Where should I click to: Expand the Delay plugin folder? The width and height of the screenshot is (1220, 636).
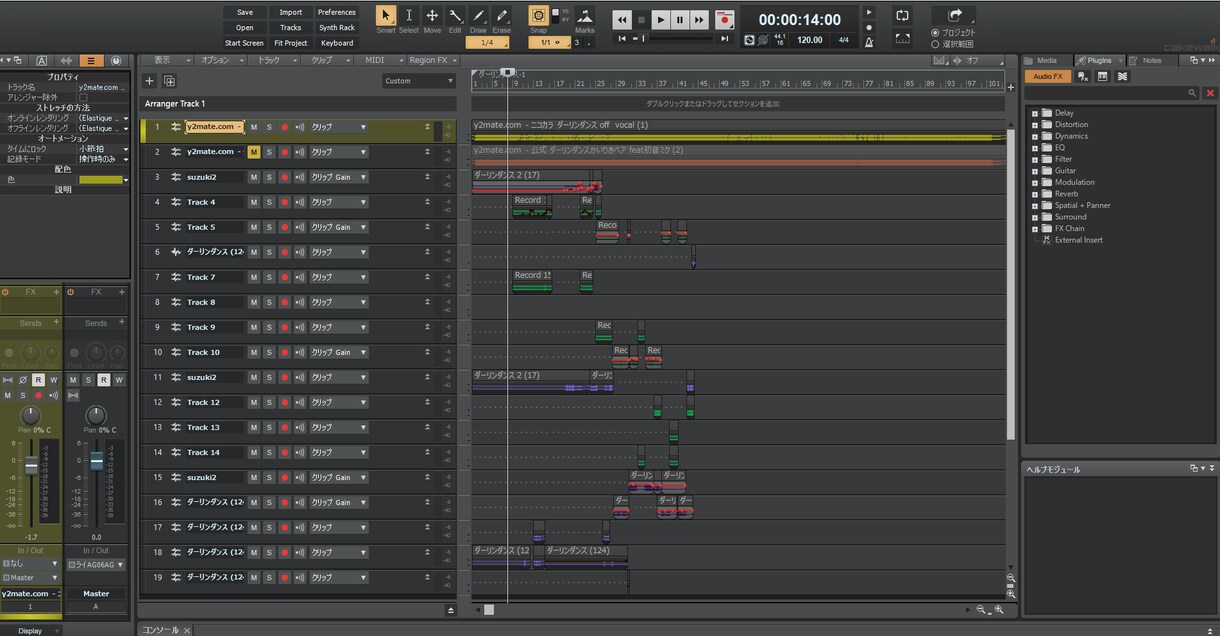point(1035,113)
